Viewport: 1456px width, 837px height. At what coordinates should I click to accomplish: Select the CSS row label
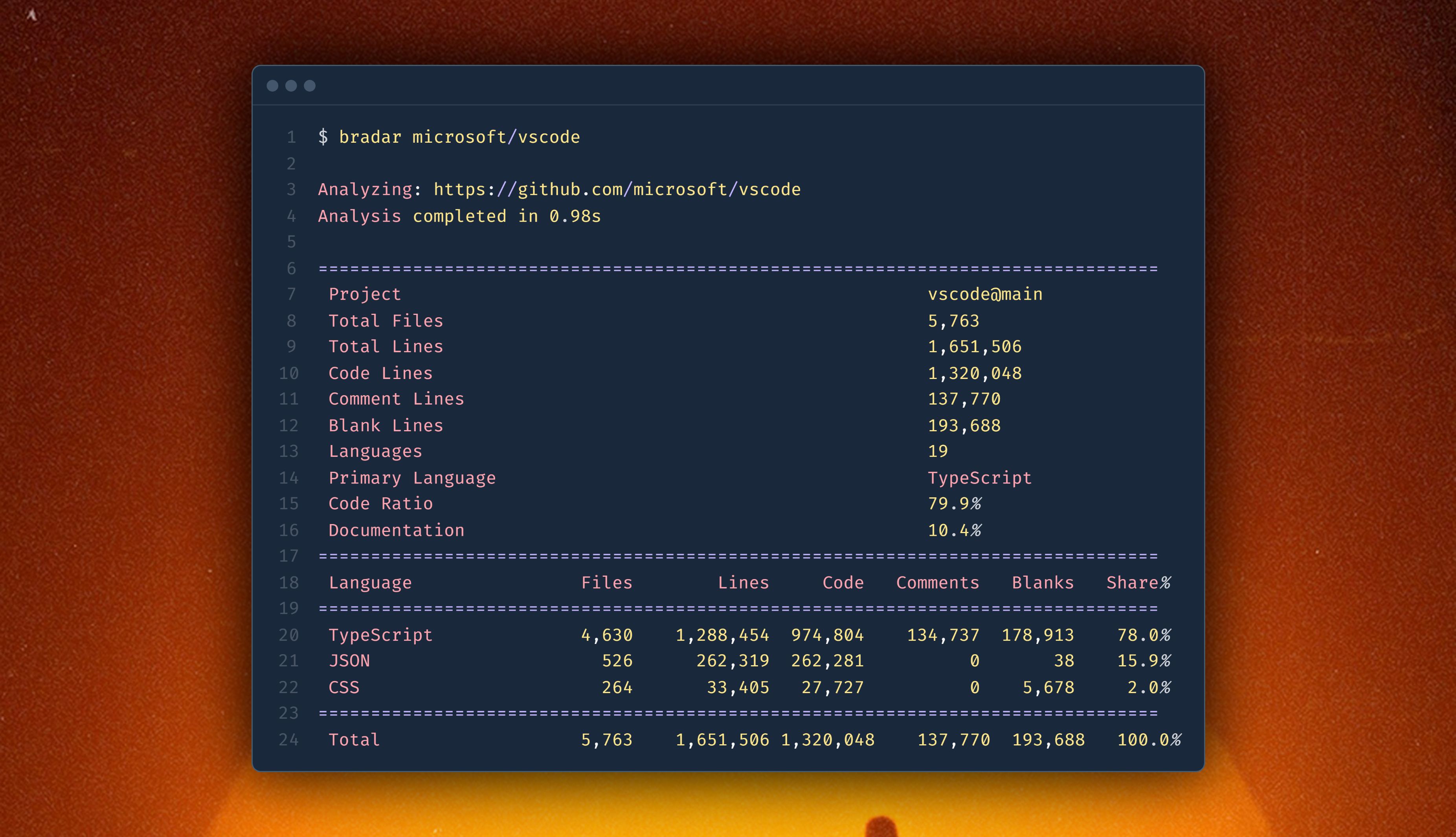[343, 687]
